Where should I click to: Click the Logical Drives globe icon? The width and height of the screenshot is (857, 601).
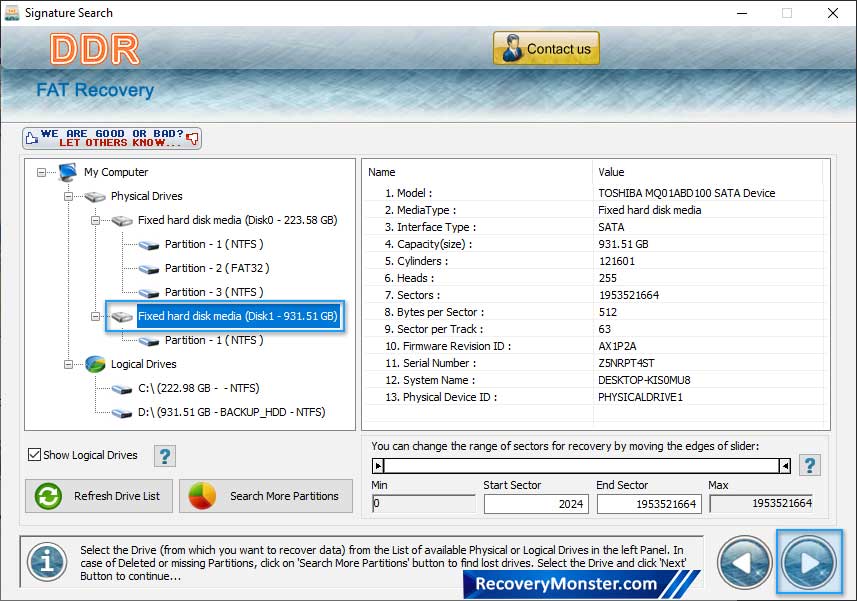[x=95, y=364]
